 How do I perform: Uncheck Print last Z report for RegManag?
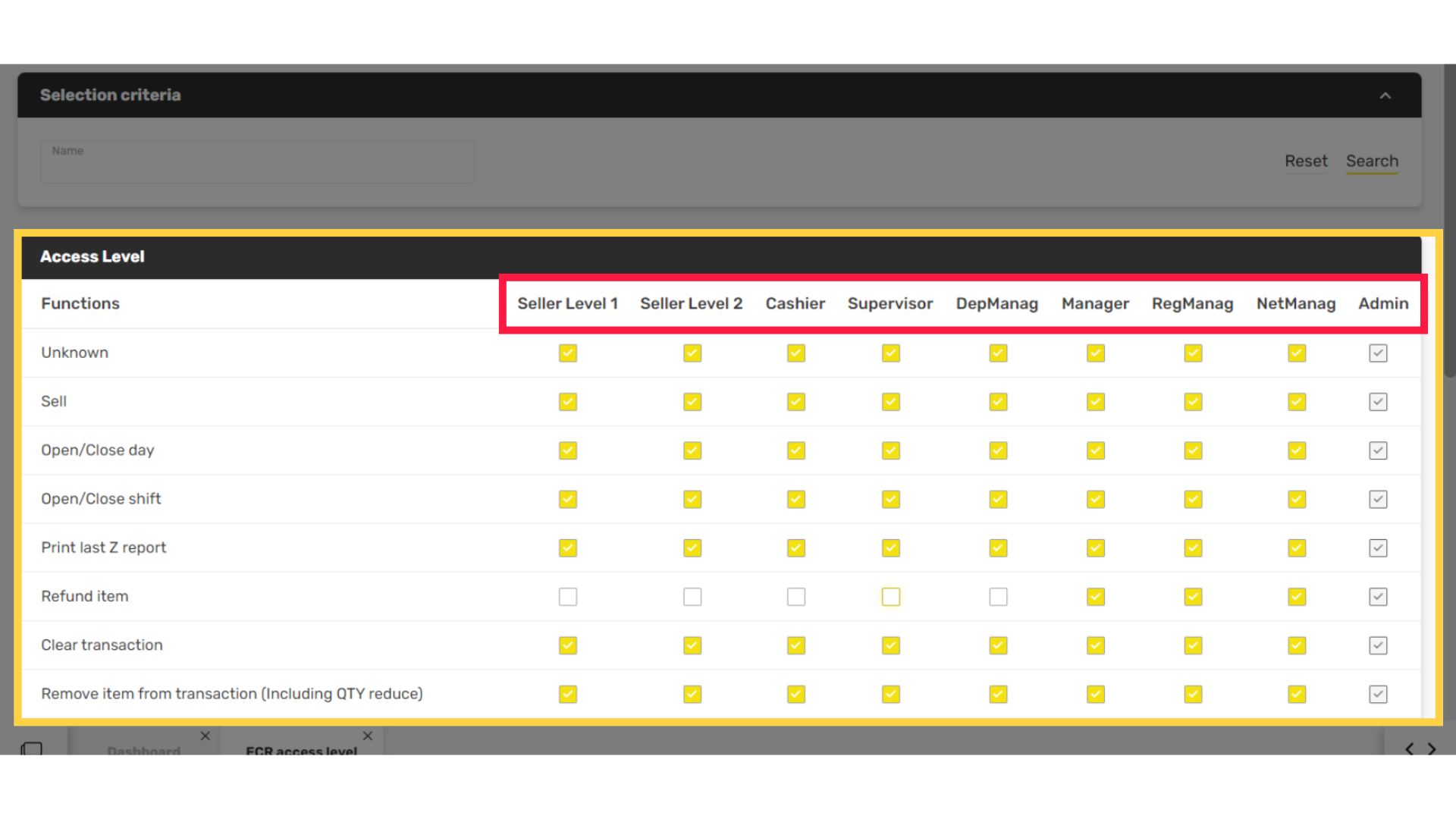(1193, 548)
